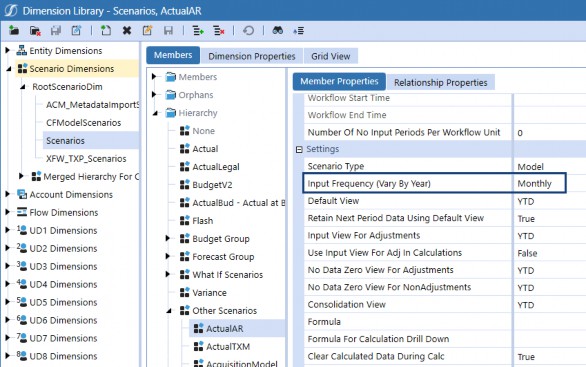Click the Rename Dimension icon
This screenshot has height=367, width=586.
point(76,30)
